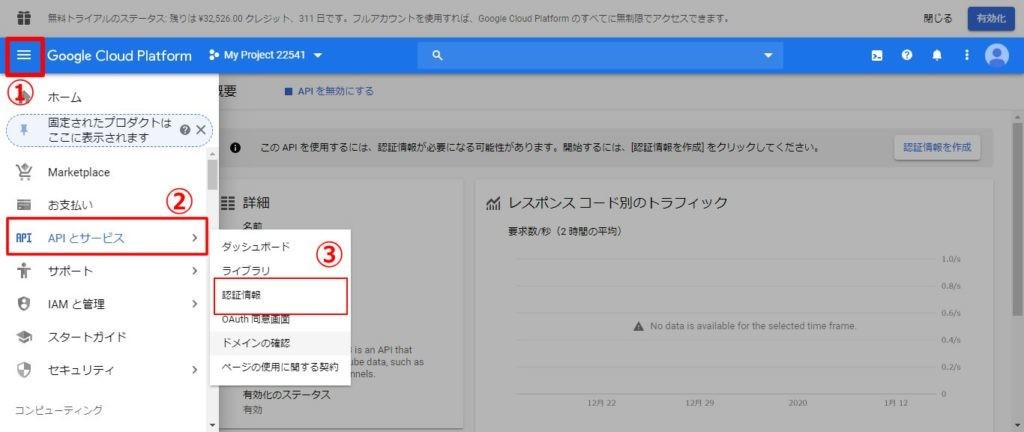Open the My Project 22541 project selector
The height and width of the screenshot is (432, 1024).
[266, 56]
